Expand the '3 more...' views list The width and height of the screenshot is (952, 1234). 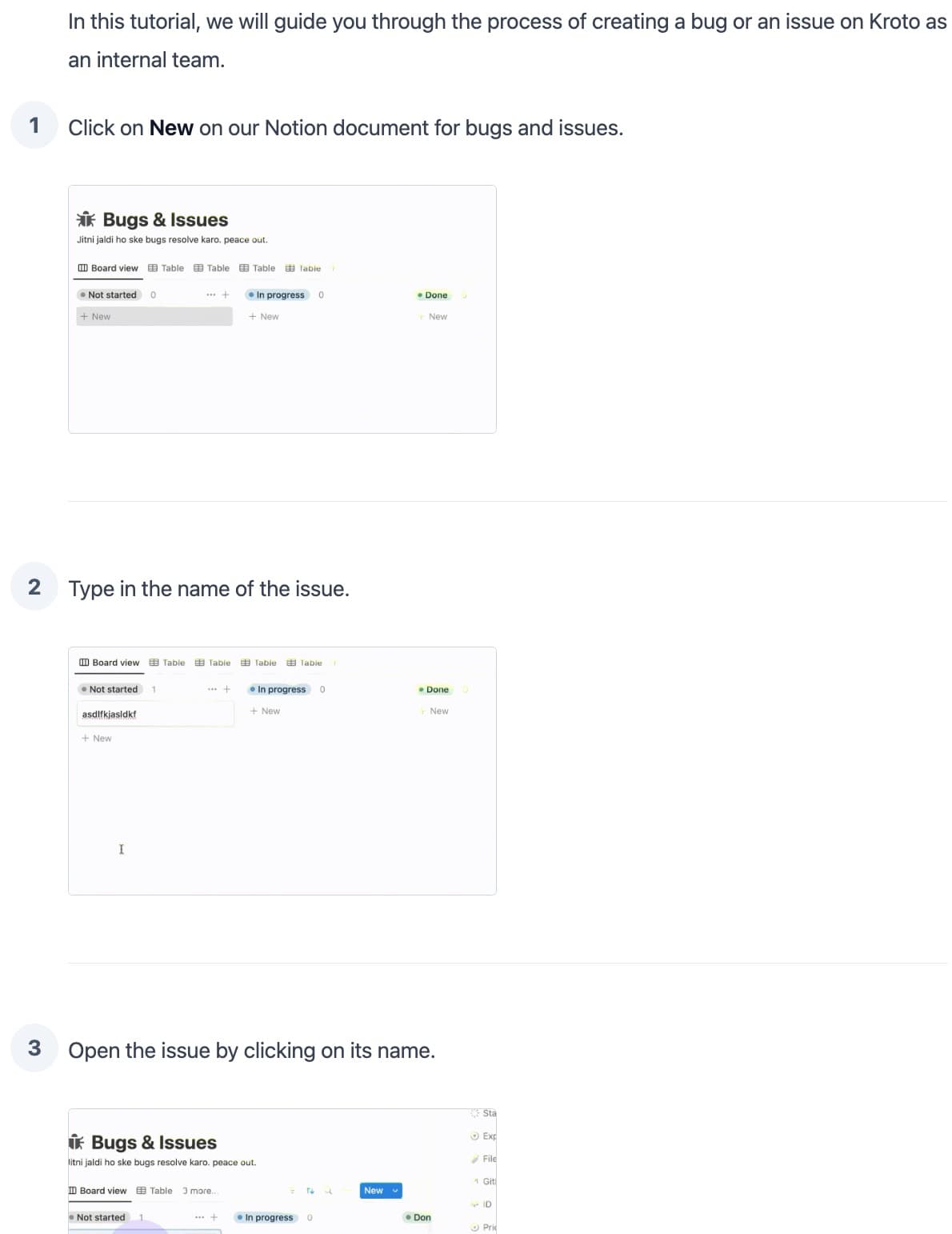[x=199, y=1190]
